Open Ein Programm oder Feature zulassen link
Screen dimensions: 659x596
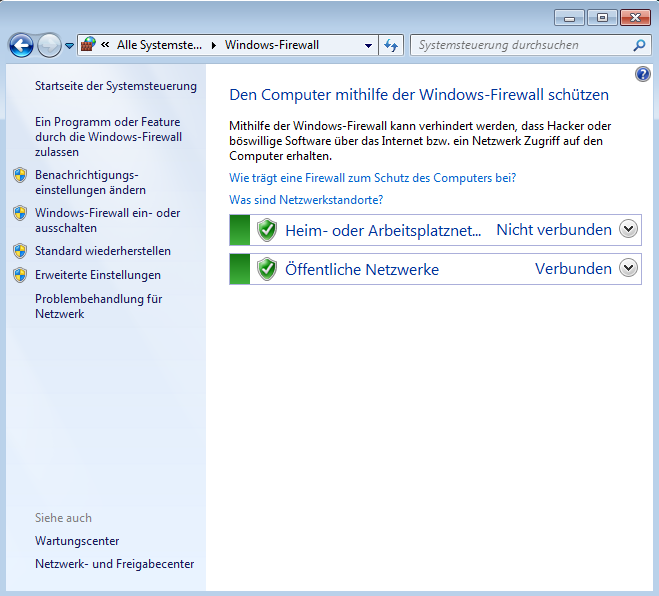tap(108, 137)
